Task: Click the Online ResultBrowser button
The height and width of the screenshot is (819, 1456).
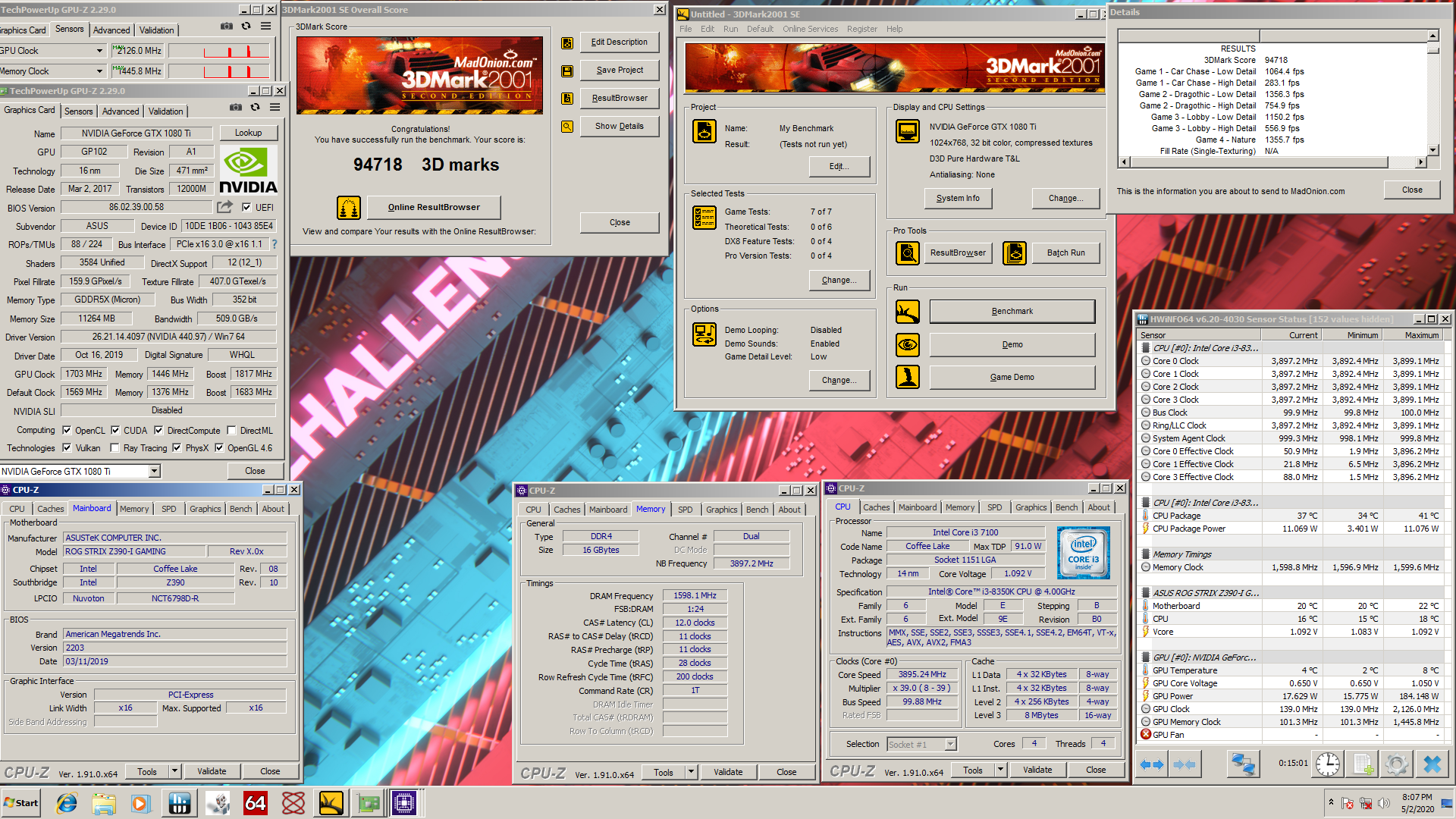Action: [x=434, y=208]
